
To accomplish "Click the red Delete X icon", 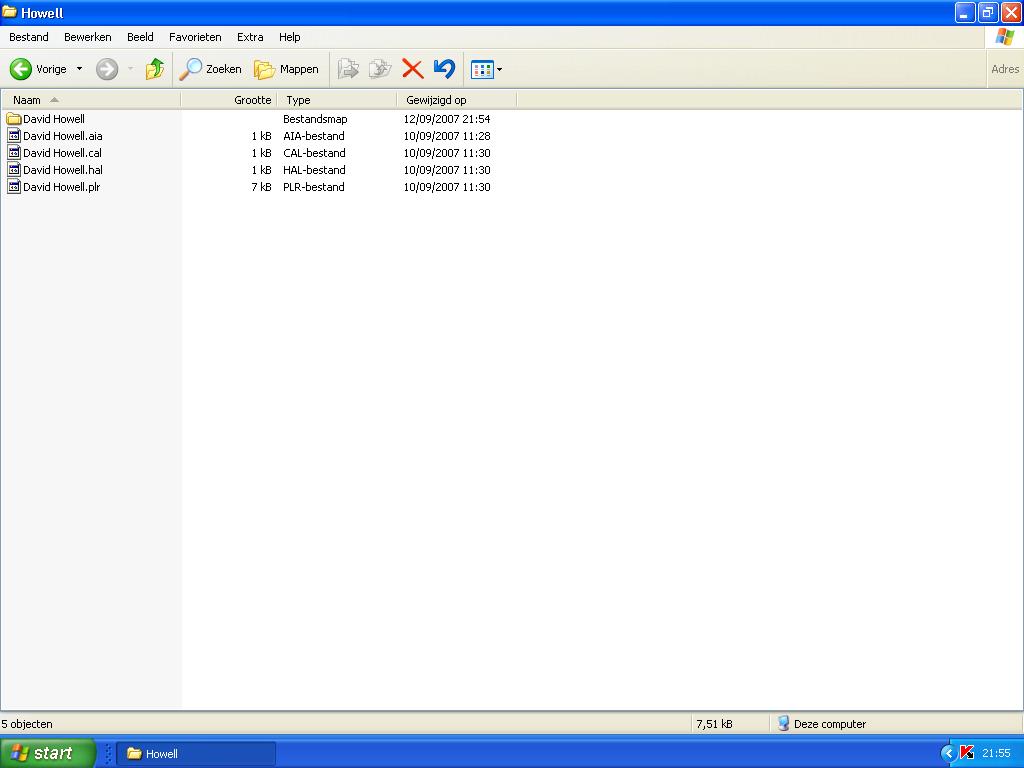I will (x=412, y=69).
